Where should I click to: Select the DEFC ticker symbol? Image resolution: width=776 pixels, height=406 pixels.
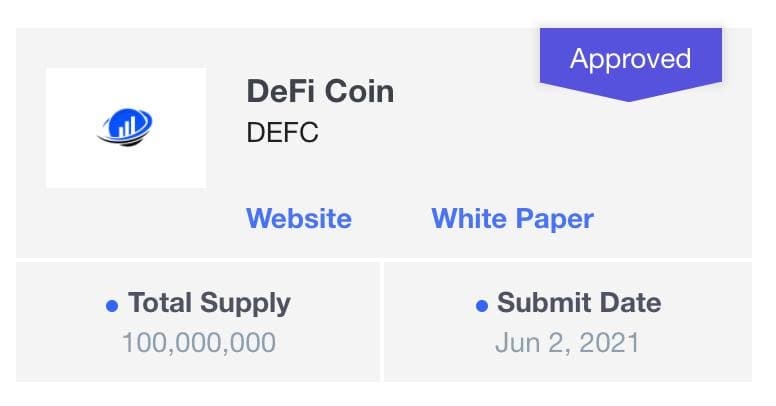pos(282,133)
